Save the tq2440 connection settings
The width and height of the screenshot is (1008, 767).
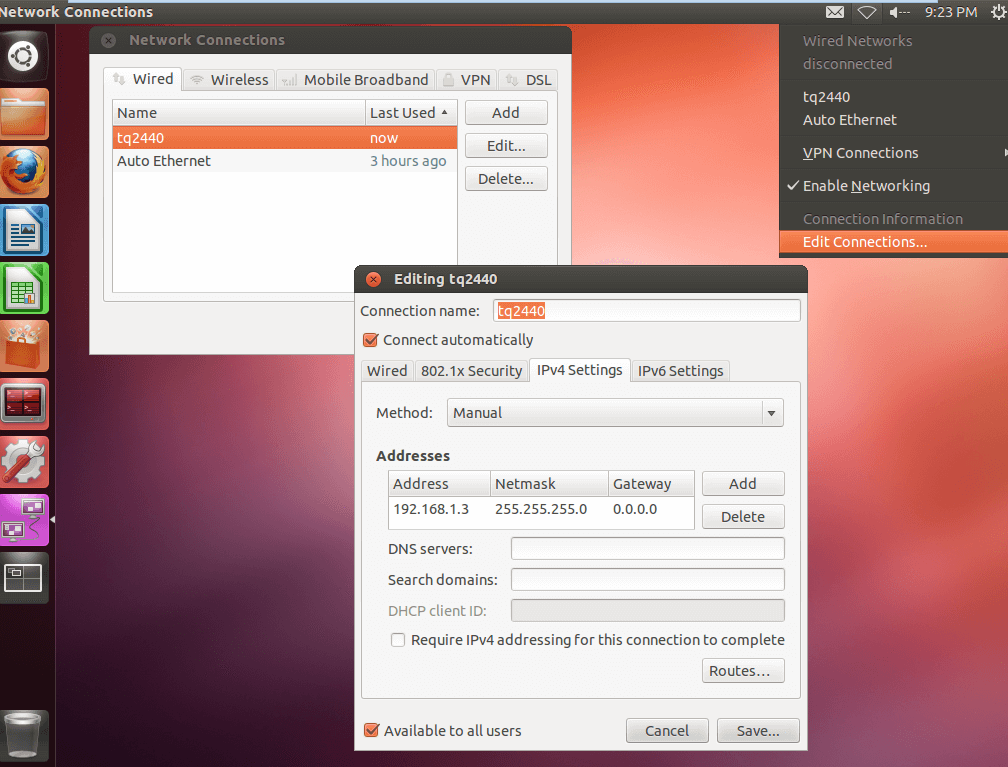(x=758, y=731)
